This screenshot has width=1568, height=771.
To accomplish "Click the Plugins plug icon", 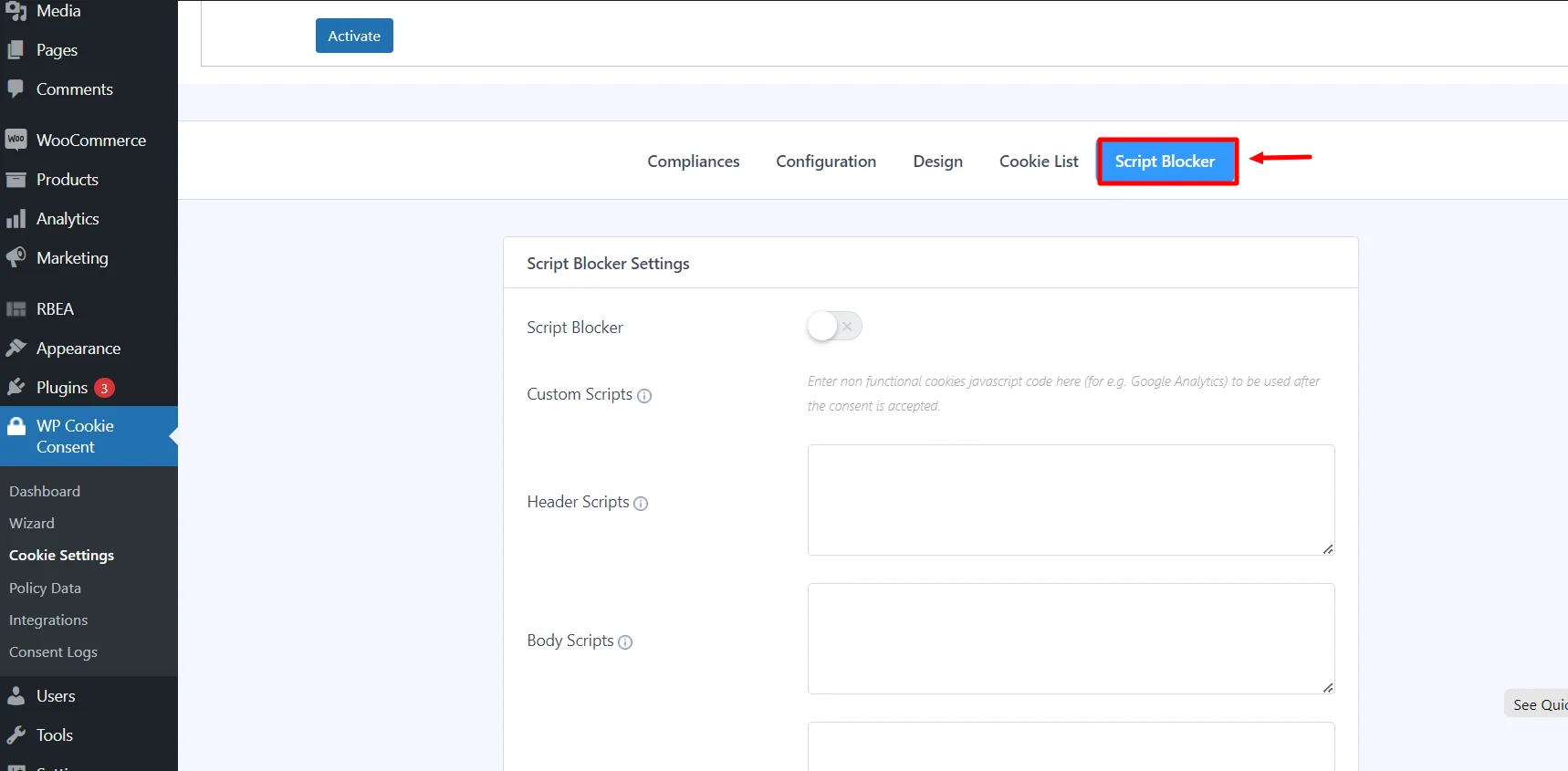I will [x=16, y=388].
